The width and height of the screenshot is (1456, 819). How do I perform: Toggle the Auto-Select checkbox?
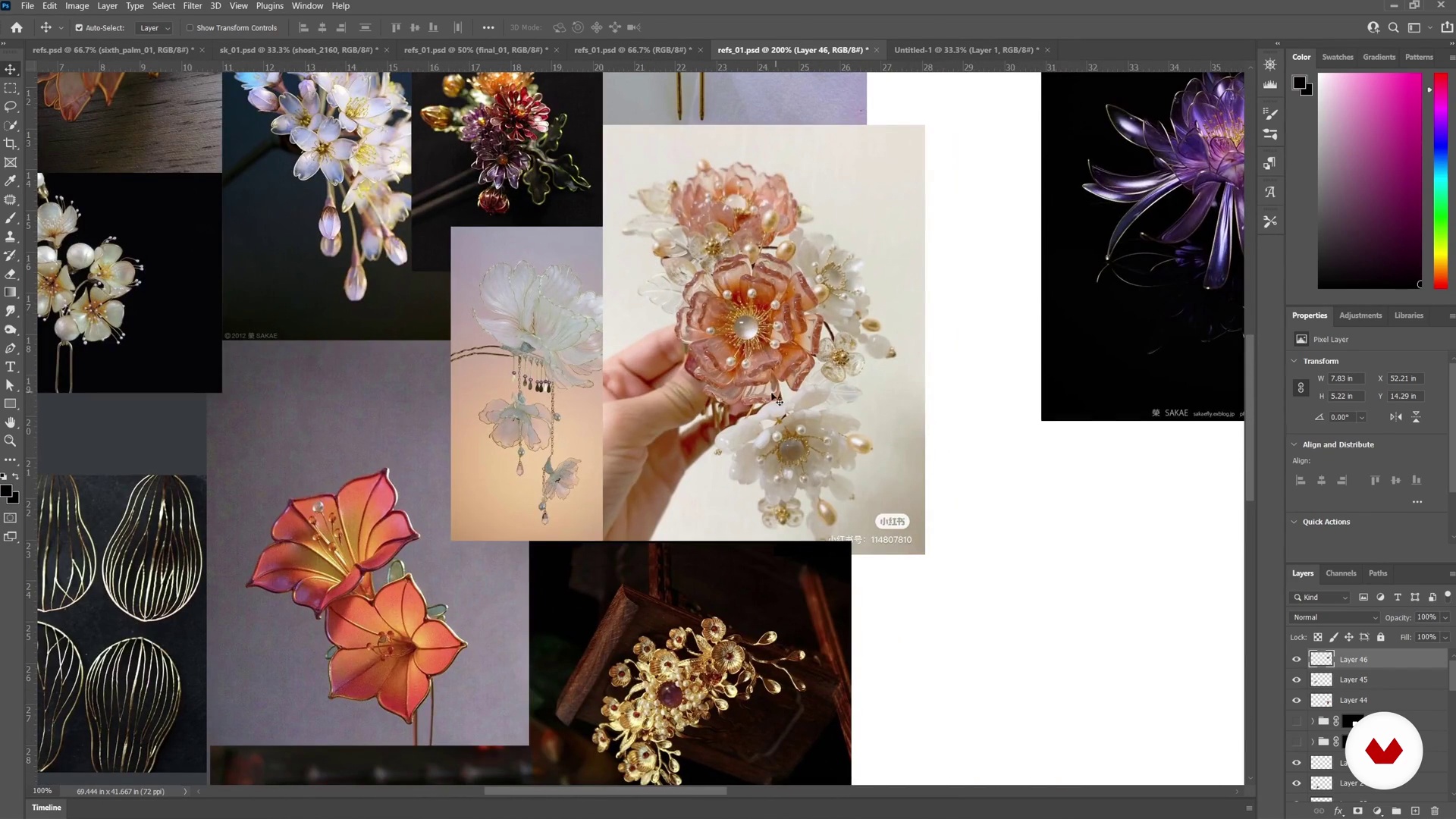coord(79,28)
